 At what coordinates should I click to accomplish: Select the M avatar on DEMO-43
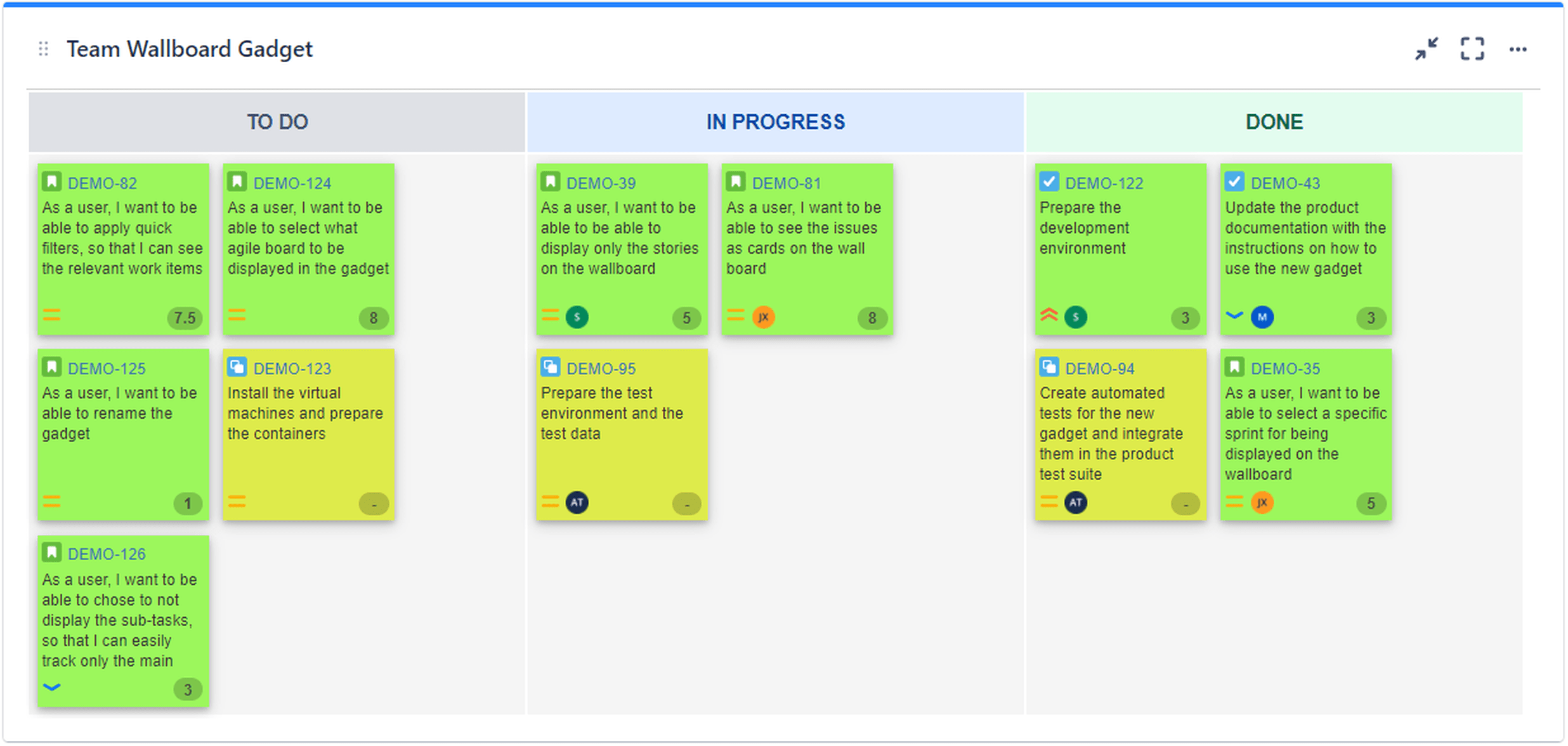pyautogui.click(x=1263, y=317)
